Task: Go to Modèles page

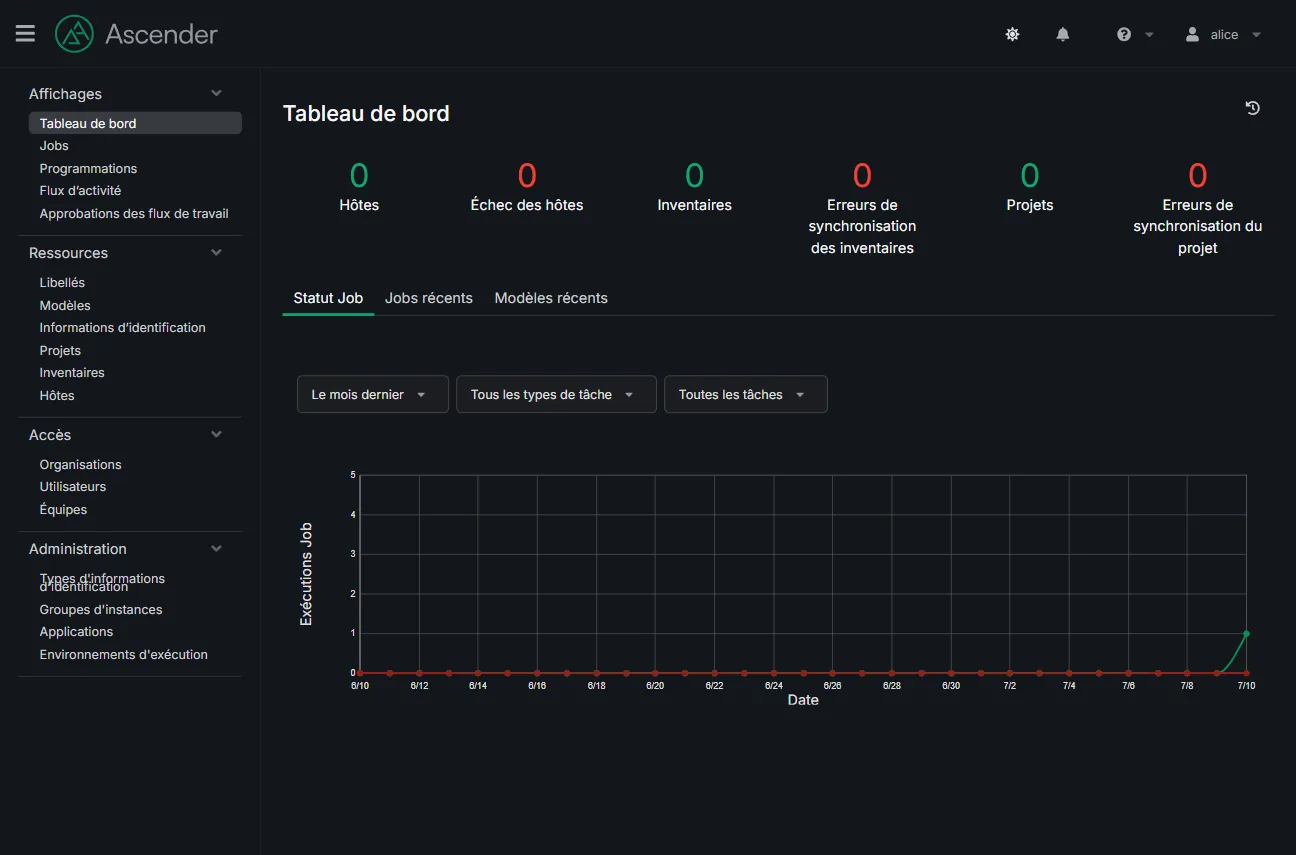Action: point(65,305)
